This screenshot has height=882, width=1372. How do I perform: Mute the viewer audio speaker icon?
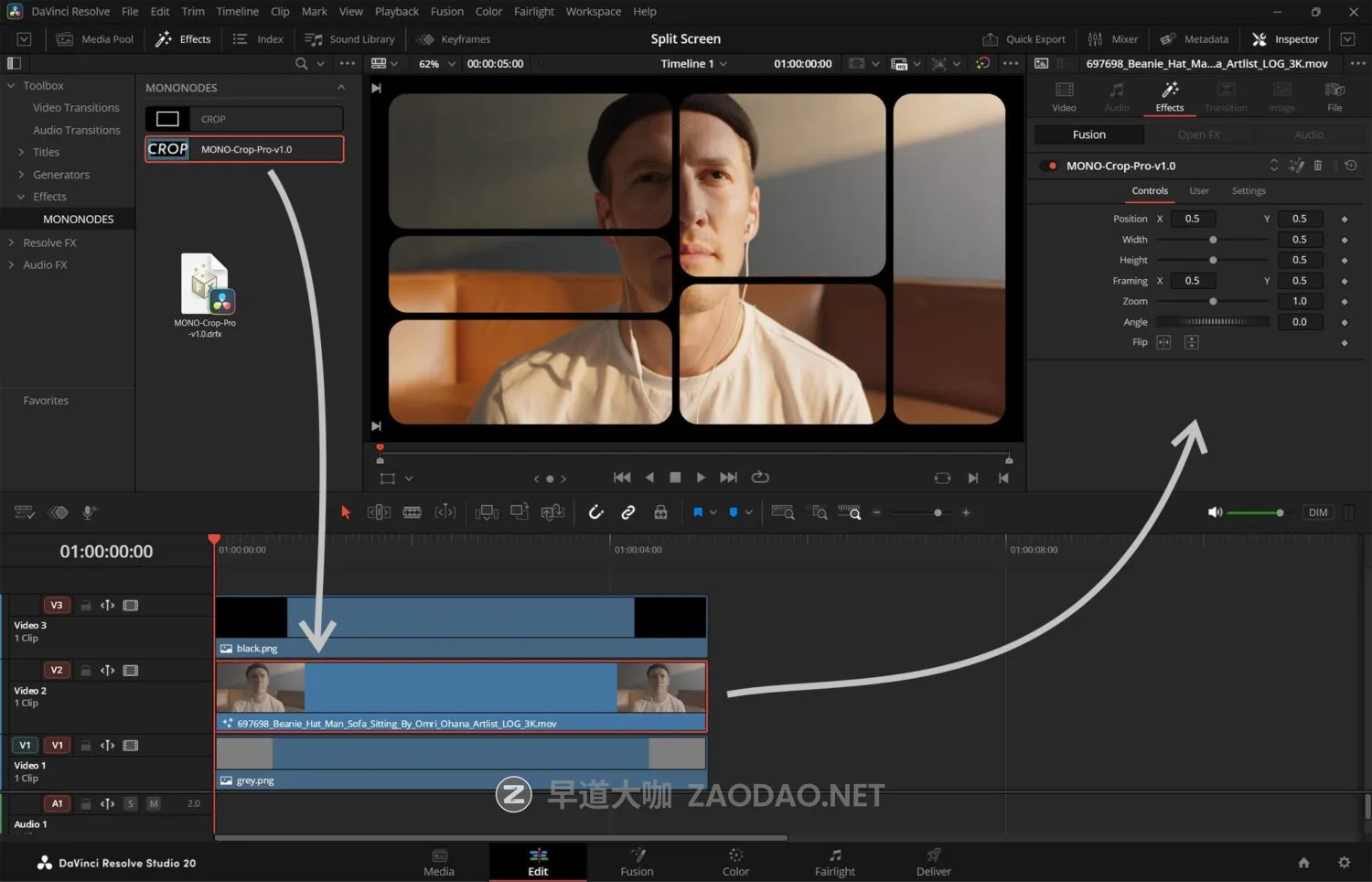1215,512
